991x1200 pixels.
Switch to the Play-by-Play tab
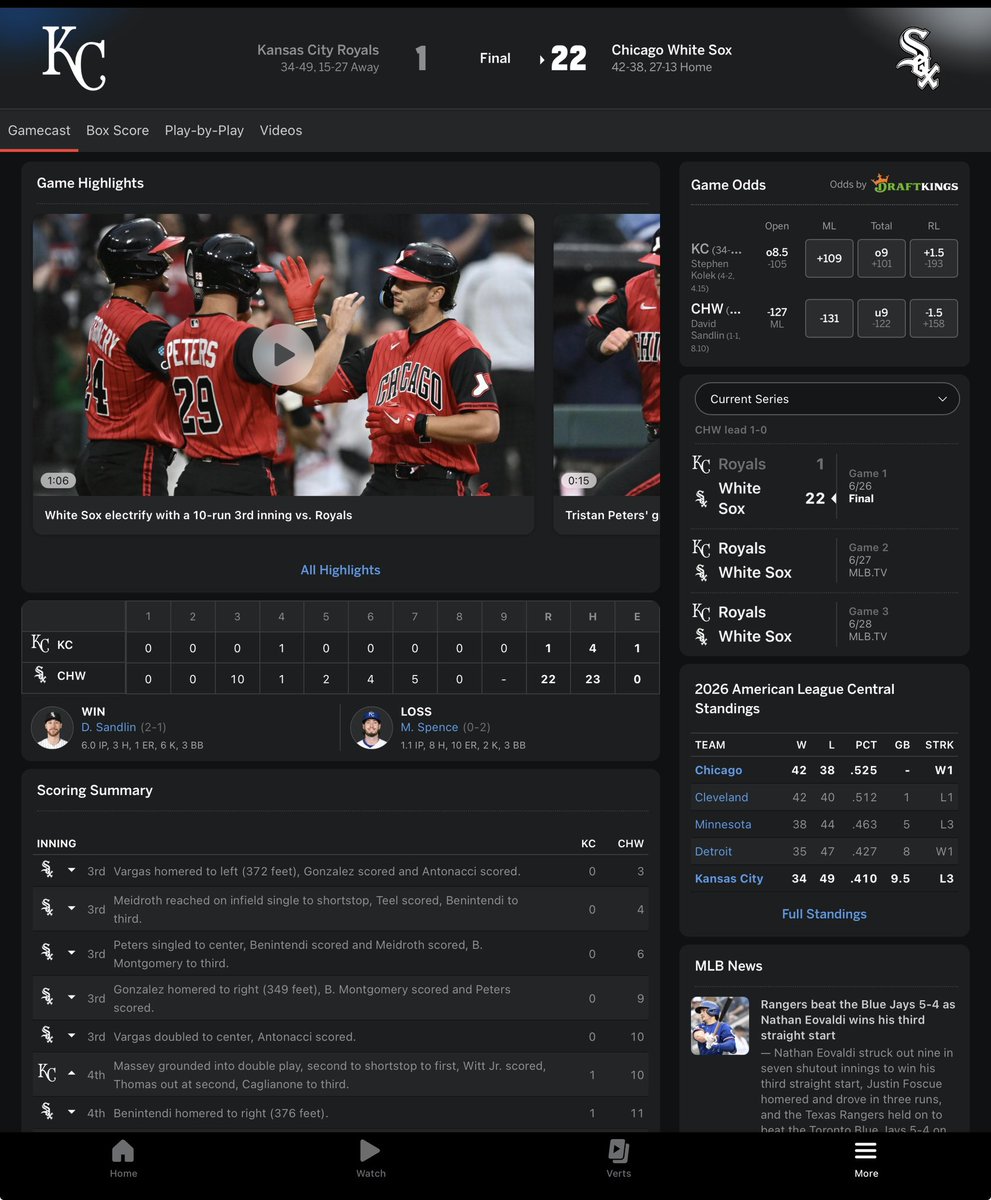(204, 130)
